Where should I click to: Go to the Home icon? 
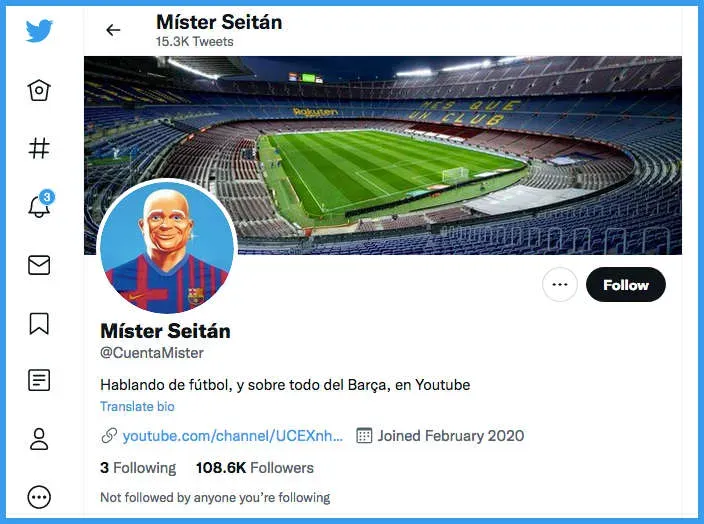(39, 91)
